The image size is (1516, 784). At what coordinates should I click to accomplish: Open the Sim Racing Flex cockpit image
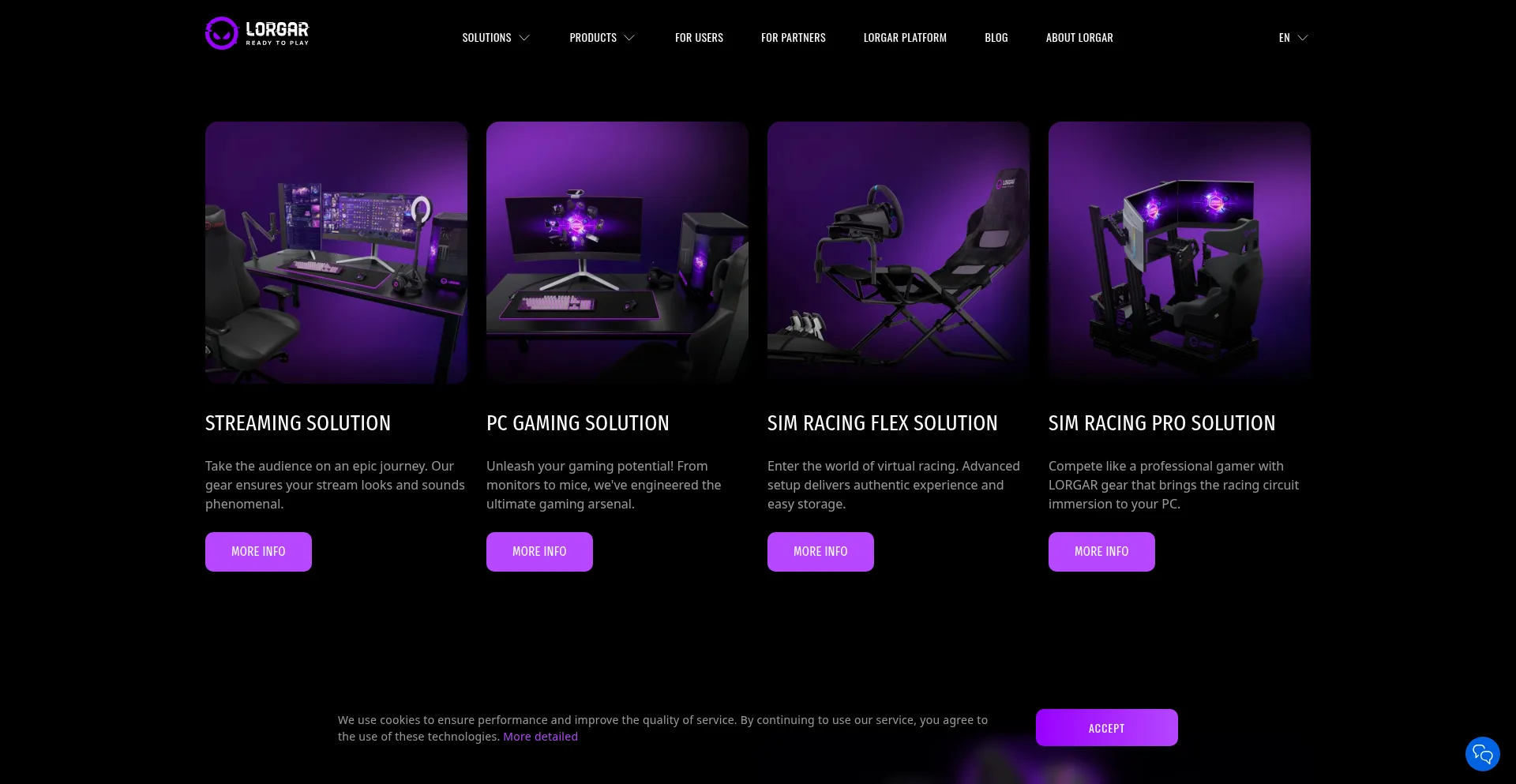[x=899, y=253]
